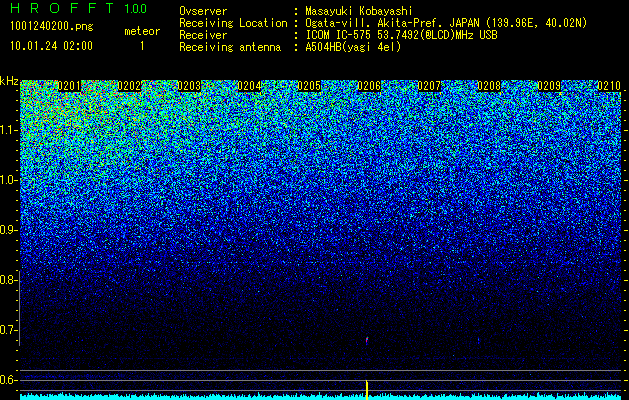Click the meteor count value 1

[x=142, y=46]
